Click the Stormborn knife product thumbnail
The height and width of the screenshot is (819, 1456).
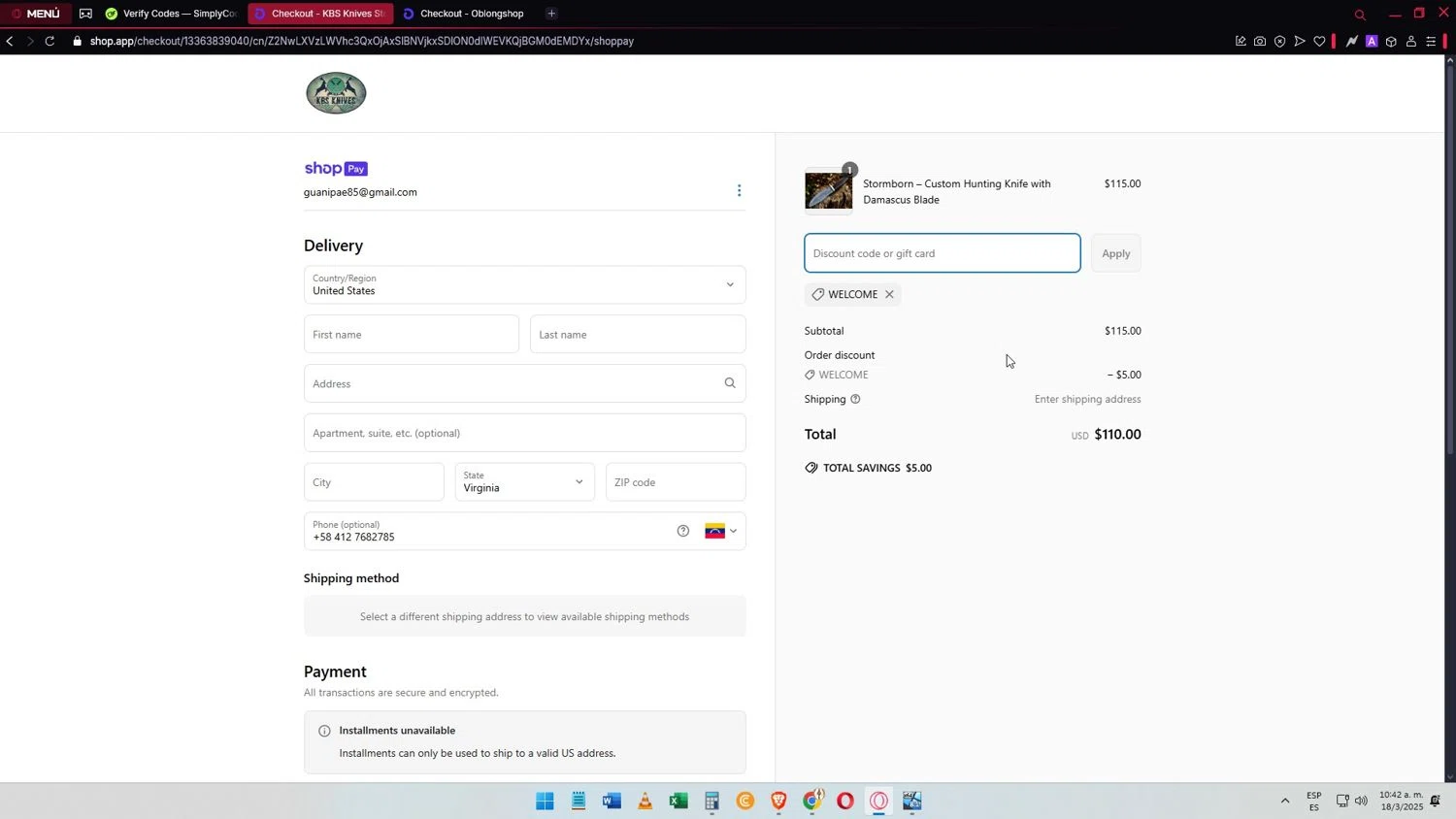coord(829,190)
